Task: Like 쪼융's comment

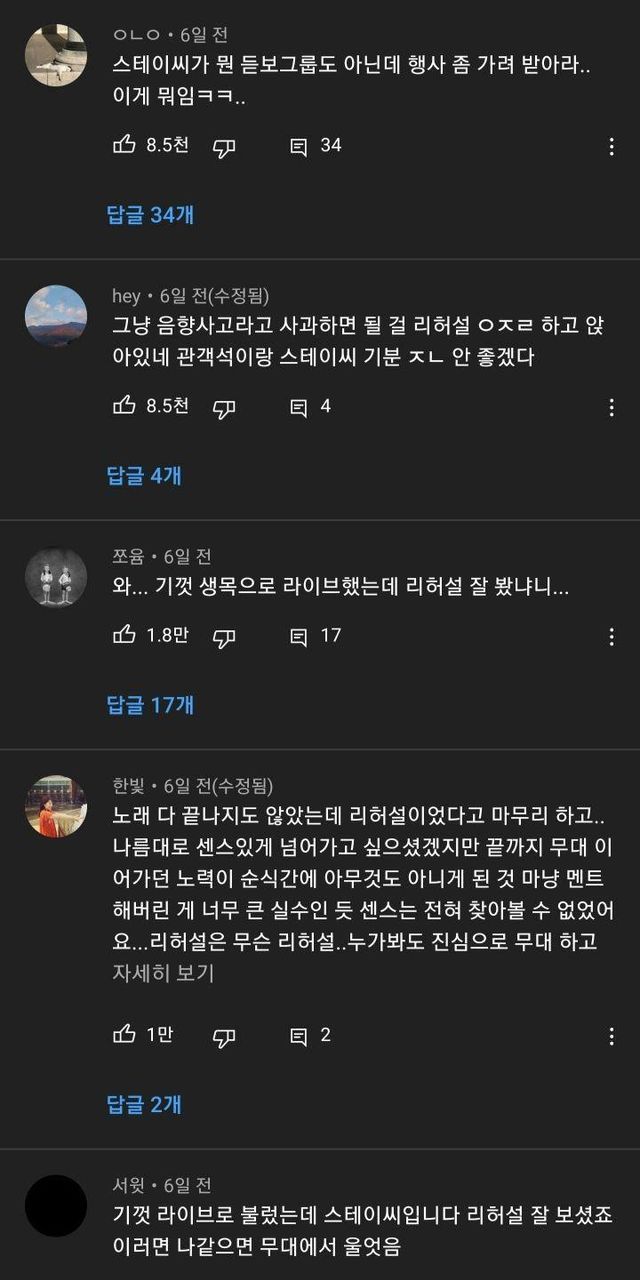Action: point(125,636)
